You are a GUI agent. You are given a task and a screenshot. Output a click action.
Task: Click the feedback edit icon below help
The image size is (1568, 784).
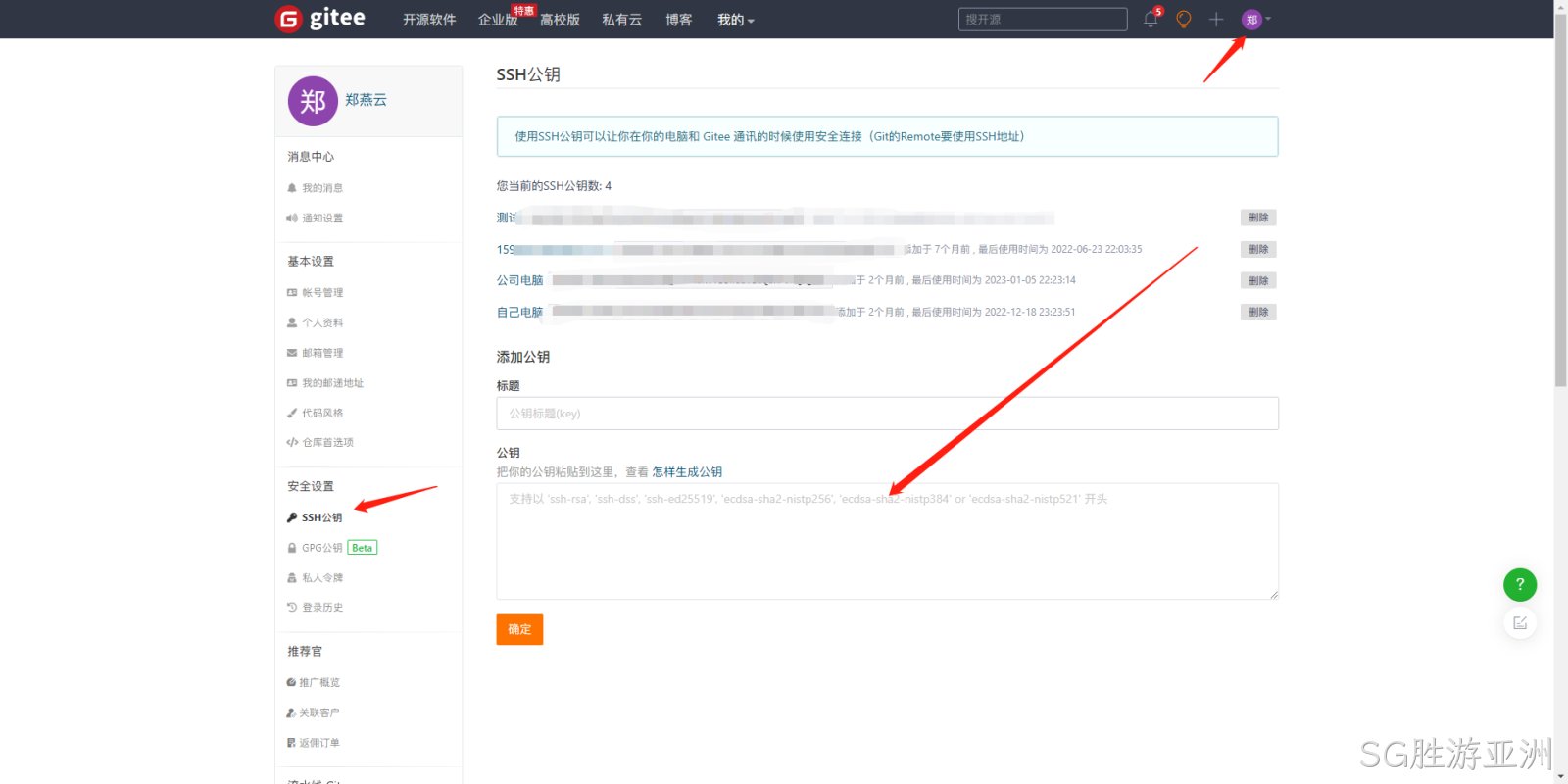tap(1520, 622)
